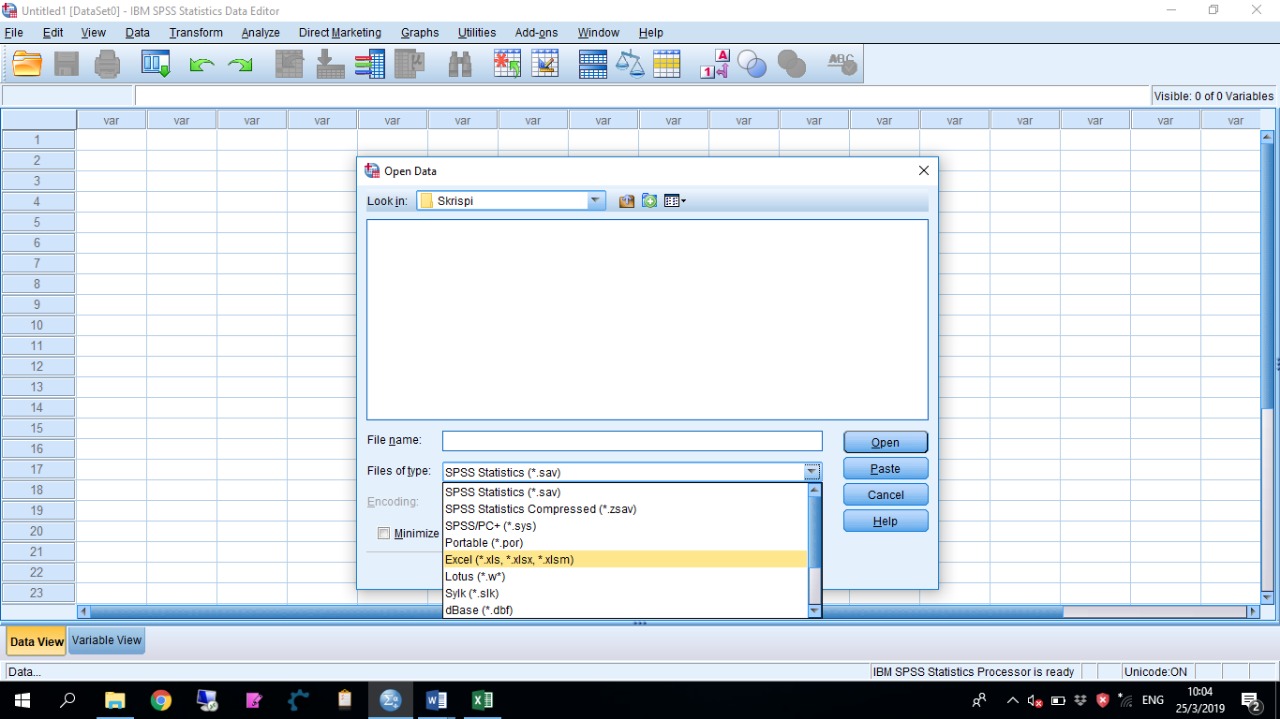Click the Save document toolbar icon
Viewport: 1280px width, 719px height.
66,63
